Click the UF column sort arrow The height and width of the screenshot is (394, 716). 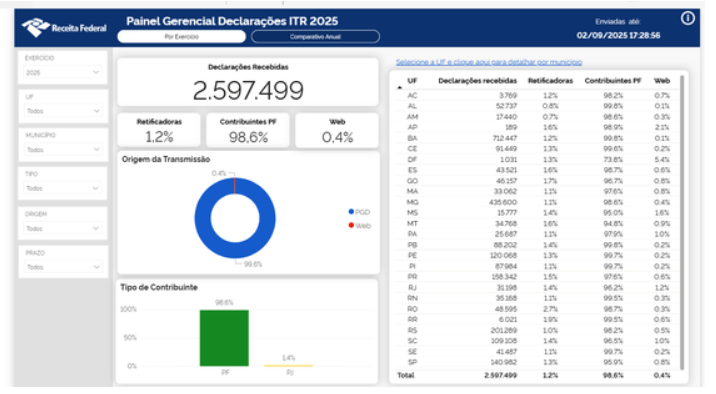click(400, 87)
